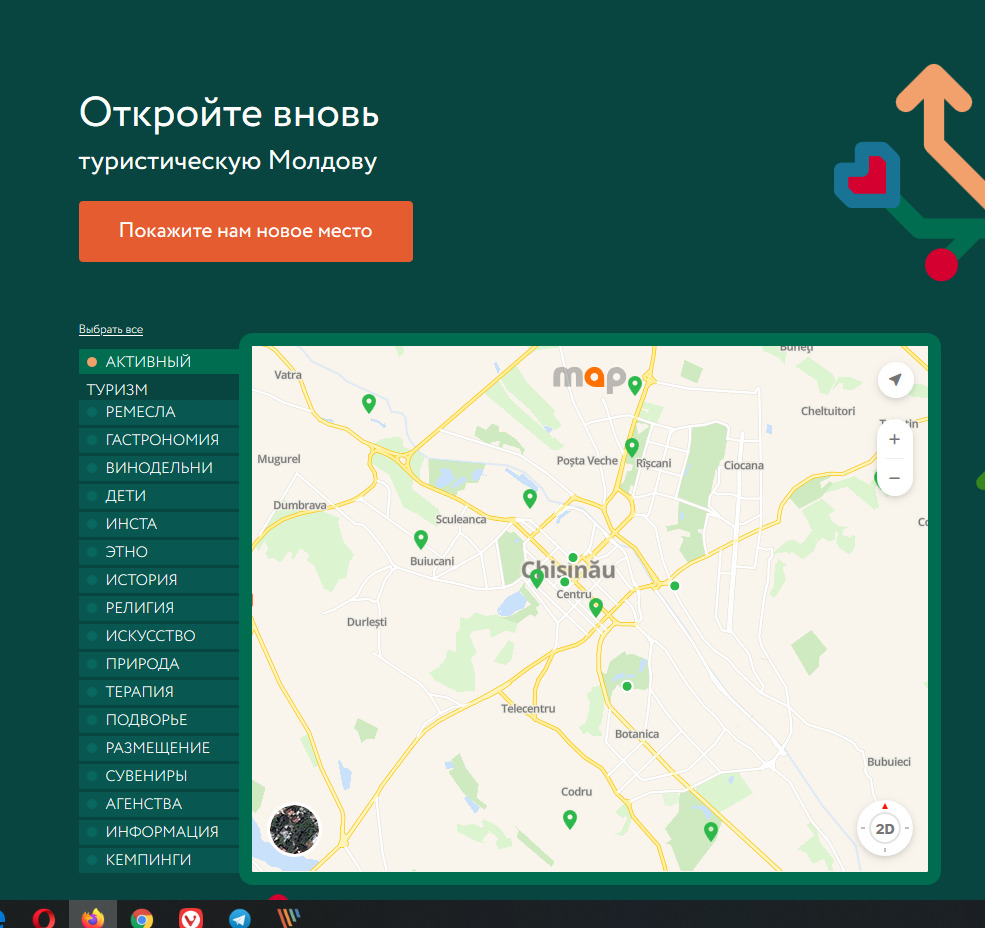Select the КЕМПИНГИ category
The height and width of the screenshot is (928, 985).
coord(159,860)
